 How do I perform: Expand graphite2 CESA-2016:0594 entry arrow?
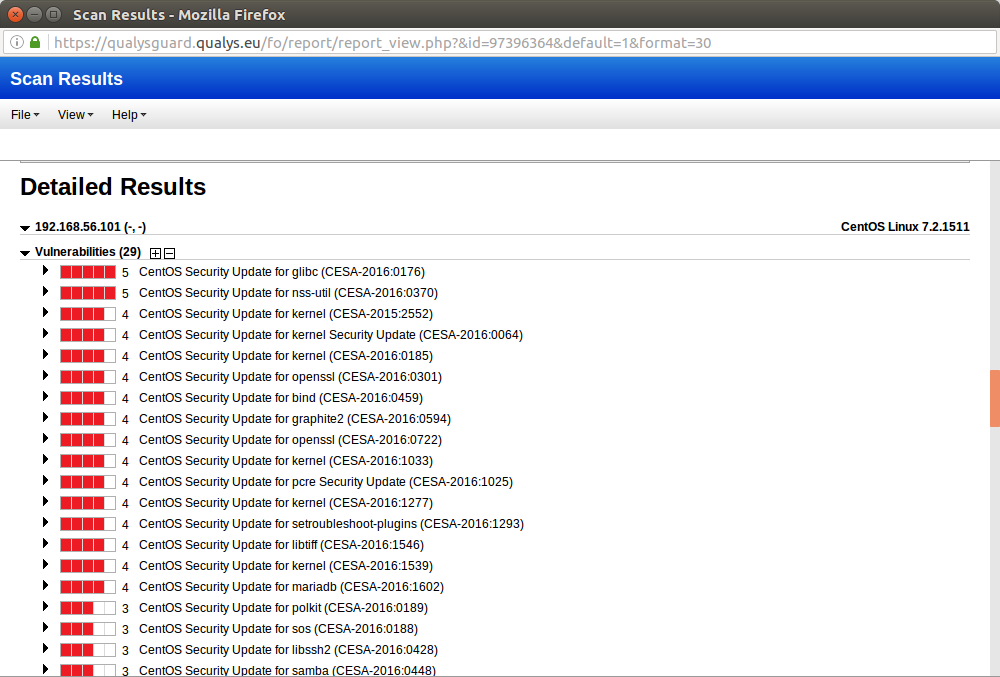coord(45,418)
